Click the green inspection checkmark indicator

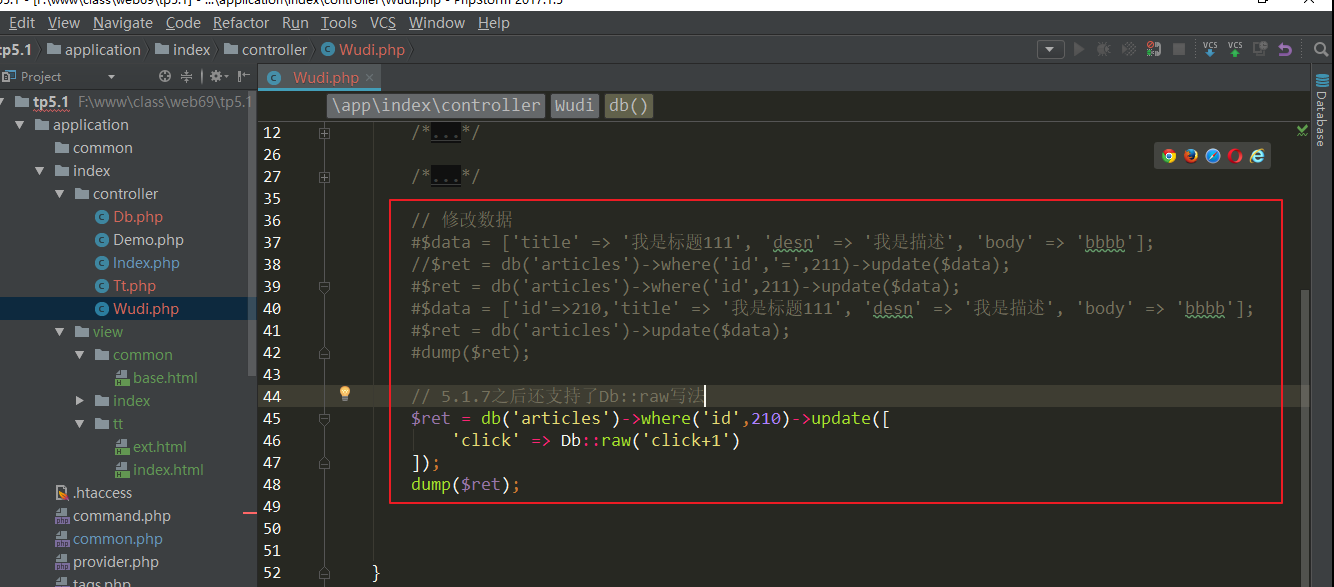point(1302,131)
